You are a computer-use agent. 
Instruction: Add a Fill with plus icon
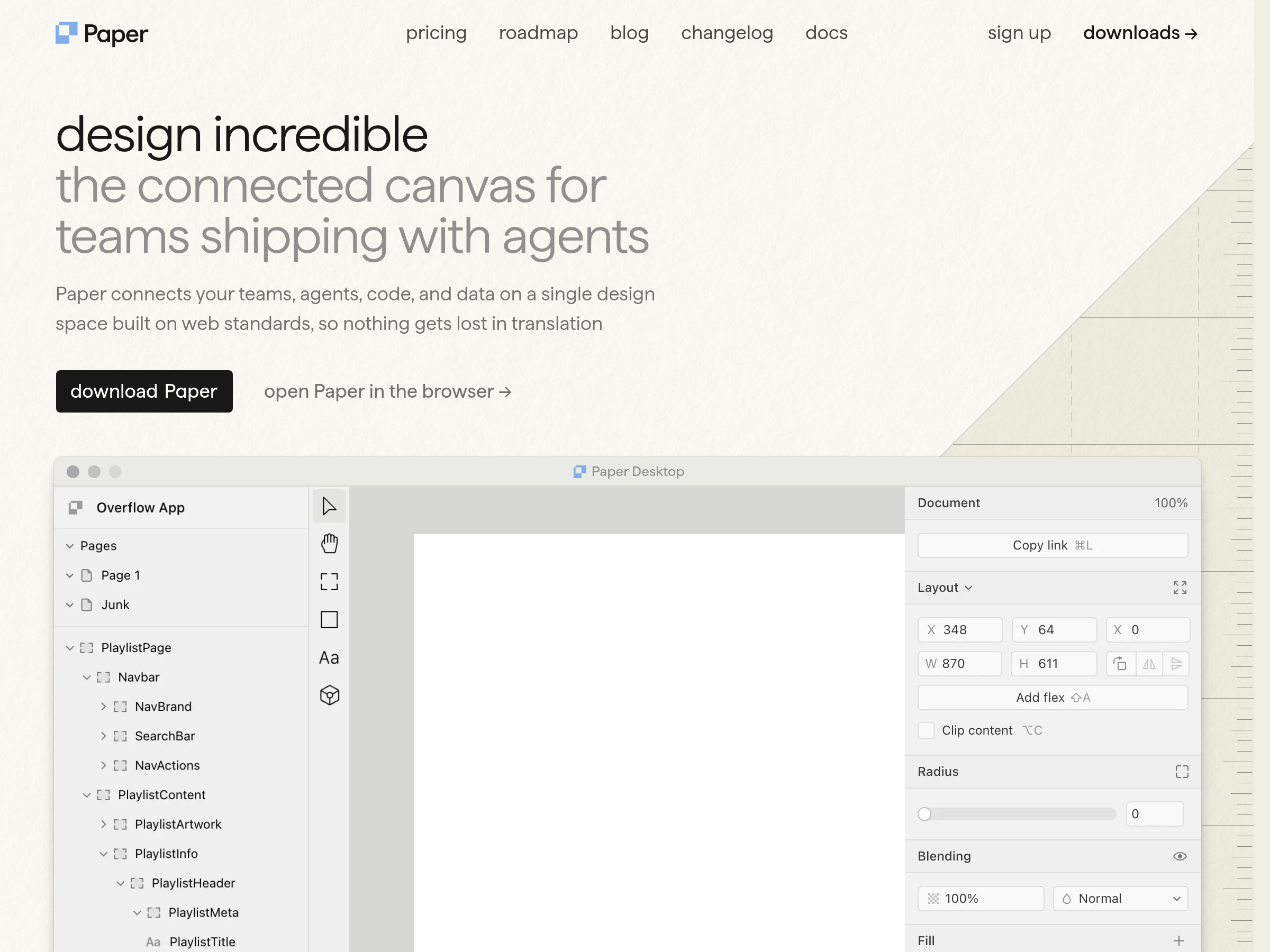1178,940
